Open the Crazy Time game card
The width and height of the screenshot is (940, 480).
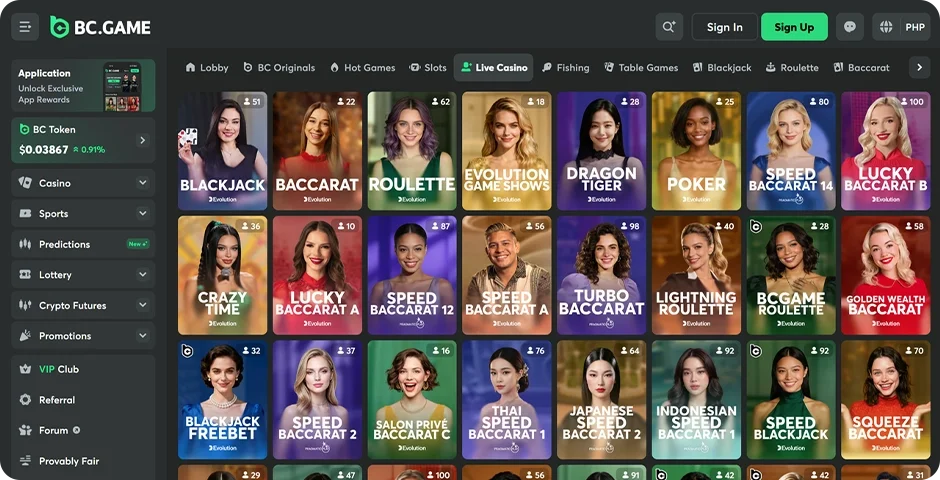(222, 275)
